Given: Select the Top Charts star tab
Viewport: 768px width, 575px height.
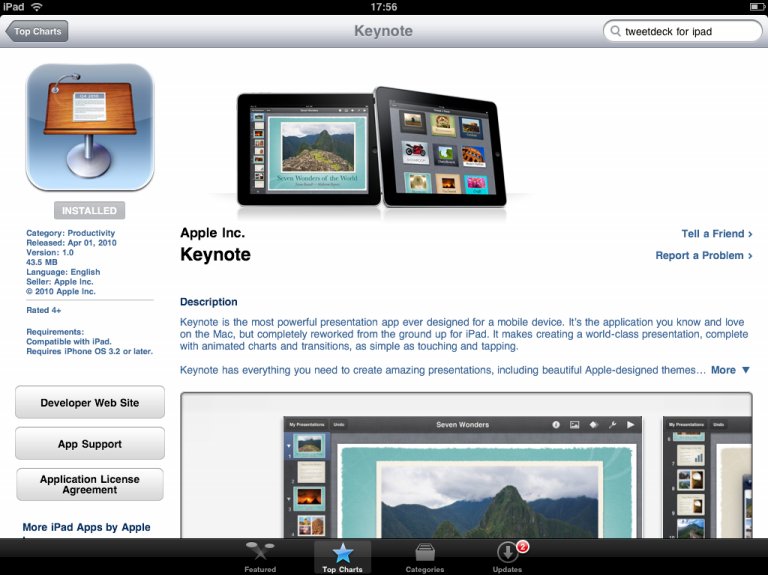Looking at the screenshot, I should click(342, 557).
